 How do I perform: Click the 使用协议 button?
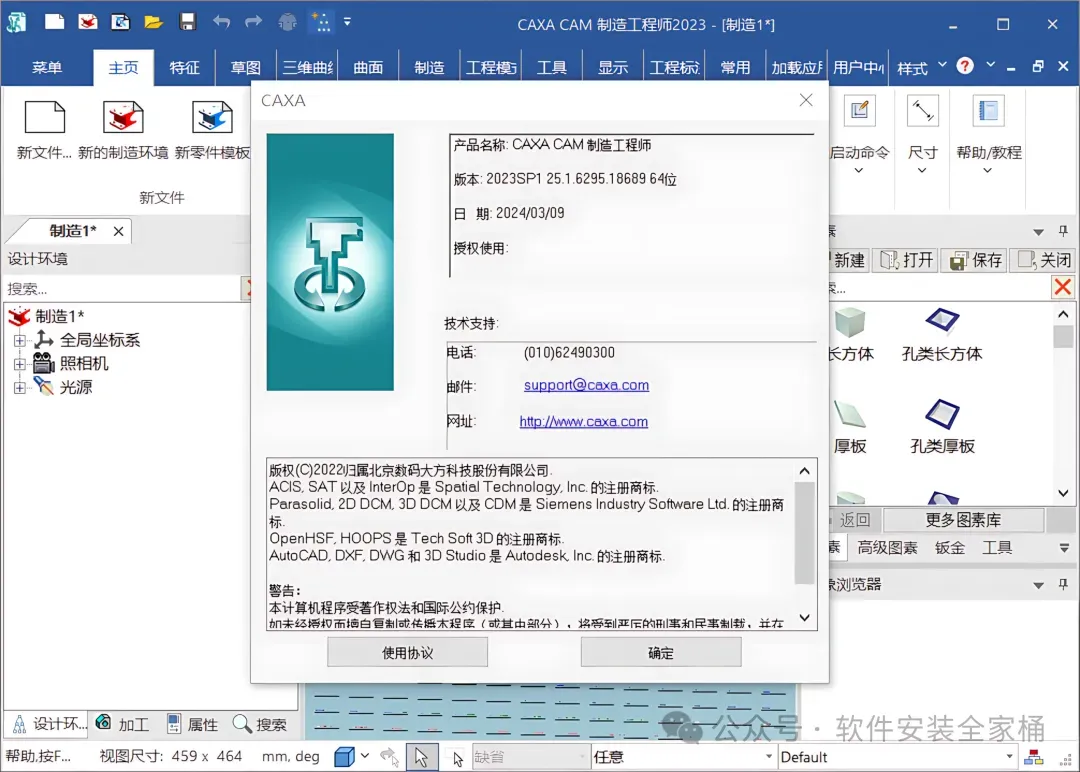pyautogui.click(x=407, y=653)
